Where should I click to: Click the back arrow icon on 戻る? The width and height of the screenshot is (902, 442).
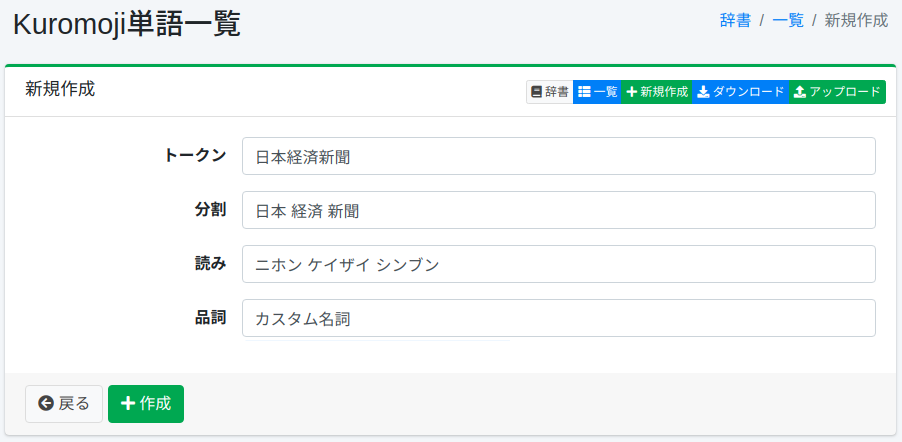click(46, 404)
